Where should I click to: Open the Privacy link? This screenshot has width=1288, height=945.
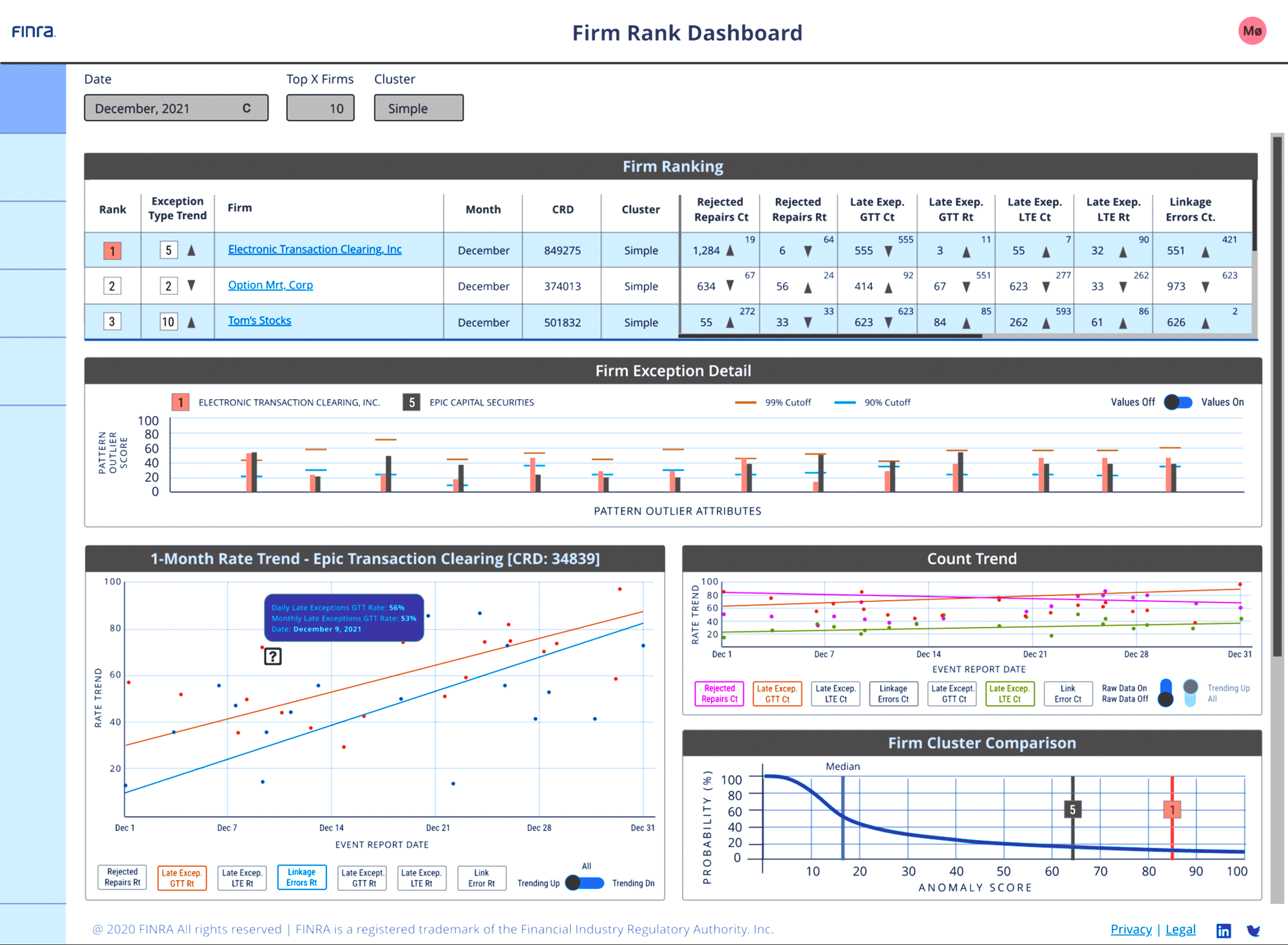(x=1131, y=929)
